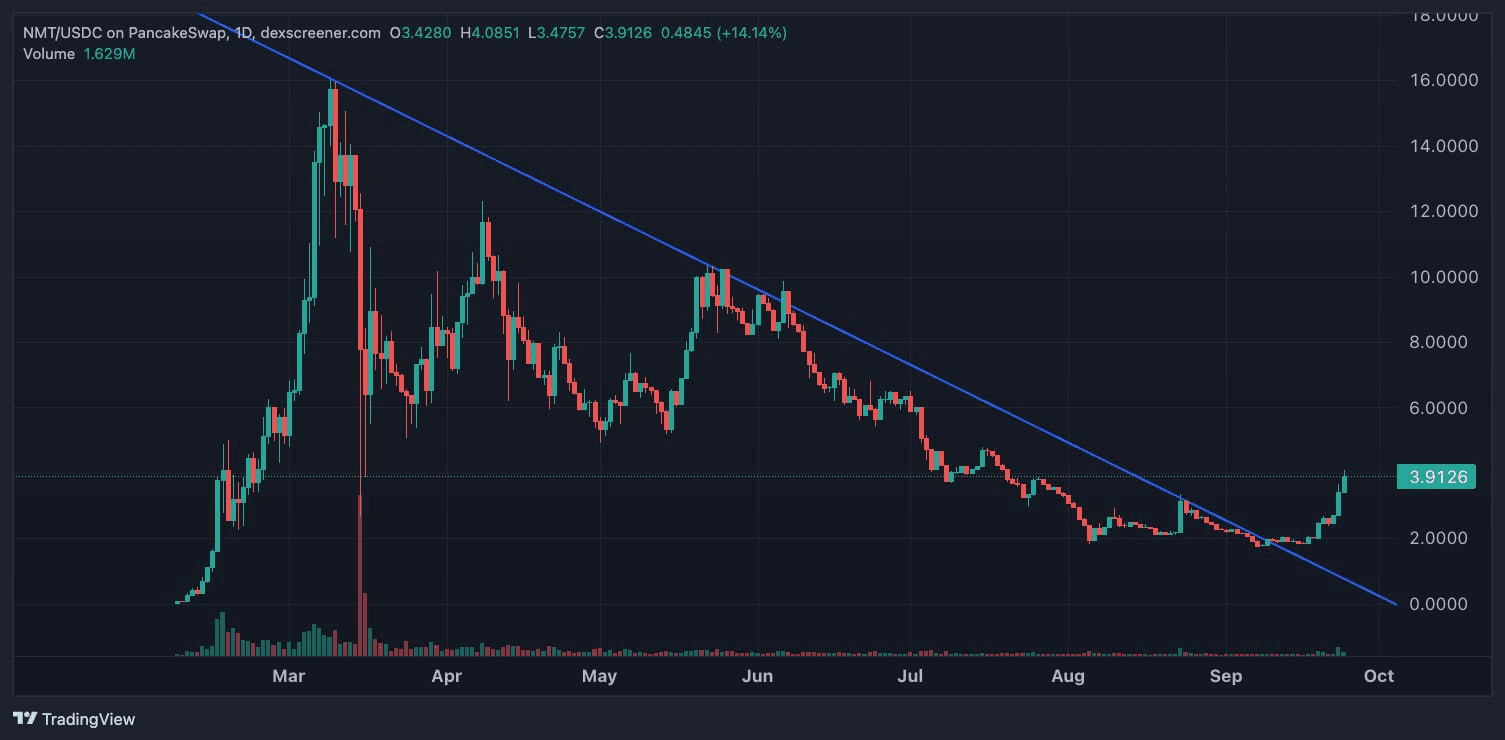Click the Aug label on time axis
This screenshot has height=740, width=1505.
1068,677
